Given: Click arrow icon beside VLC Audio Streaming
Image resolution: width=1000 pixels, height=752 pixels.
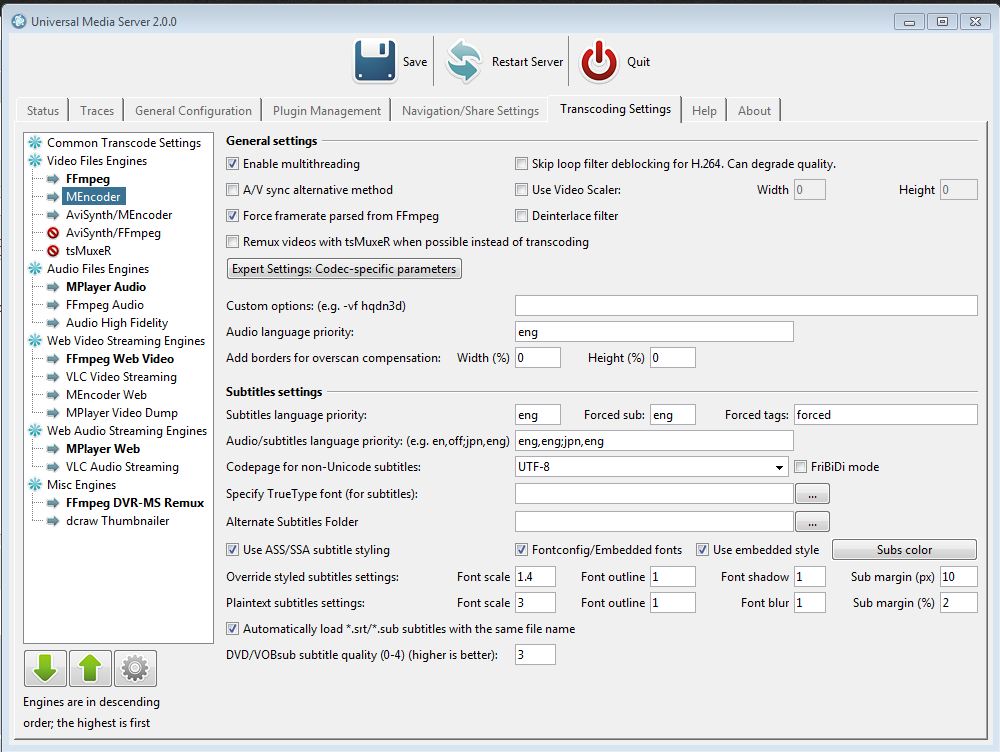Looking at the screenshot, I should tap(54, 467).
